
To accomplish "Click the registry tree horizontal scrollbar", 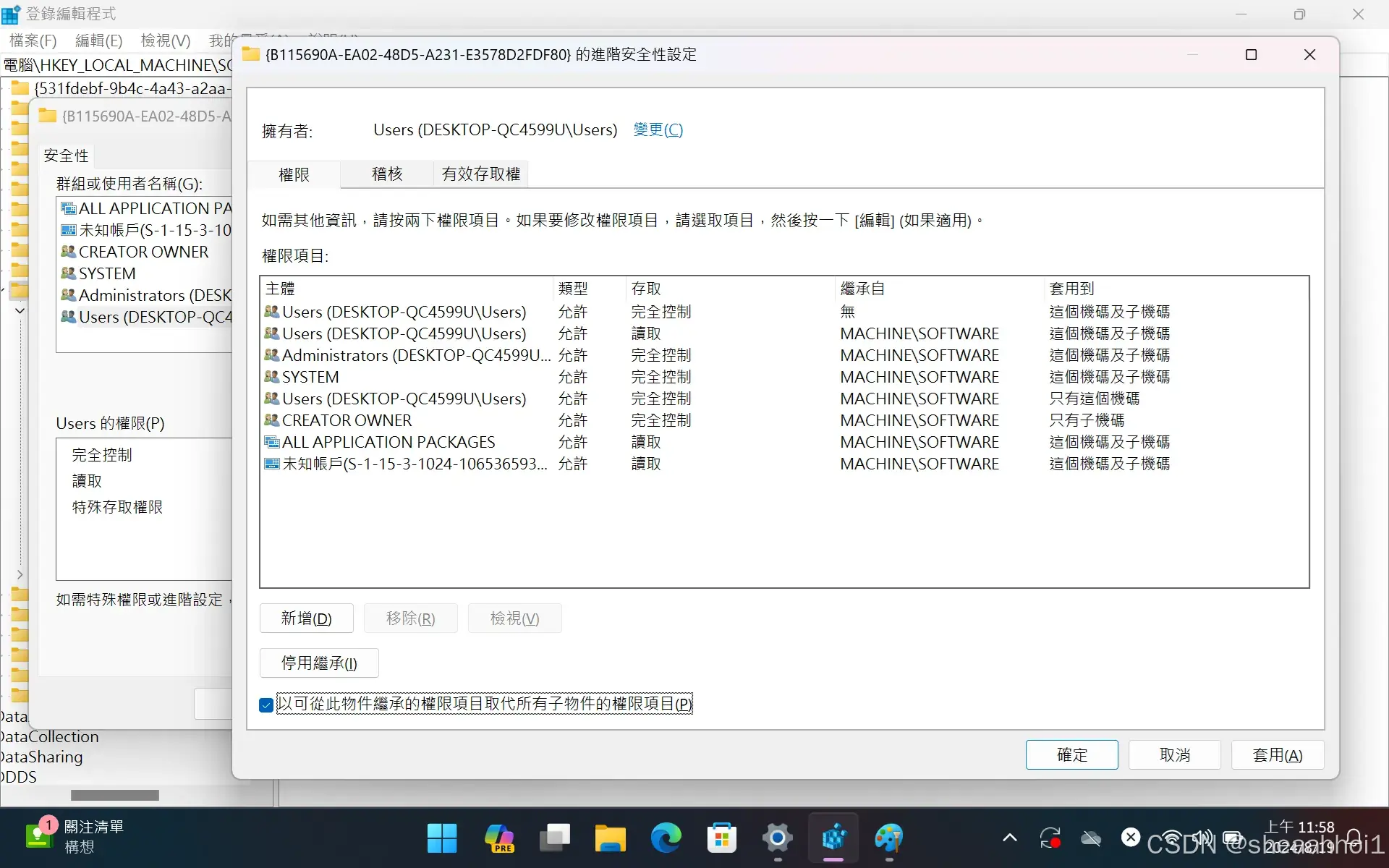I will pos(115,795).
